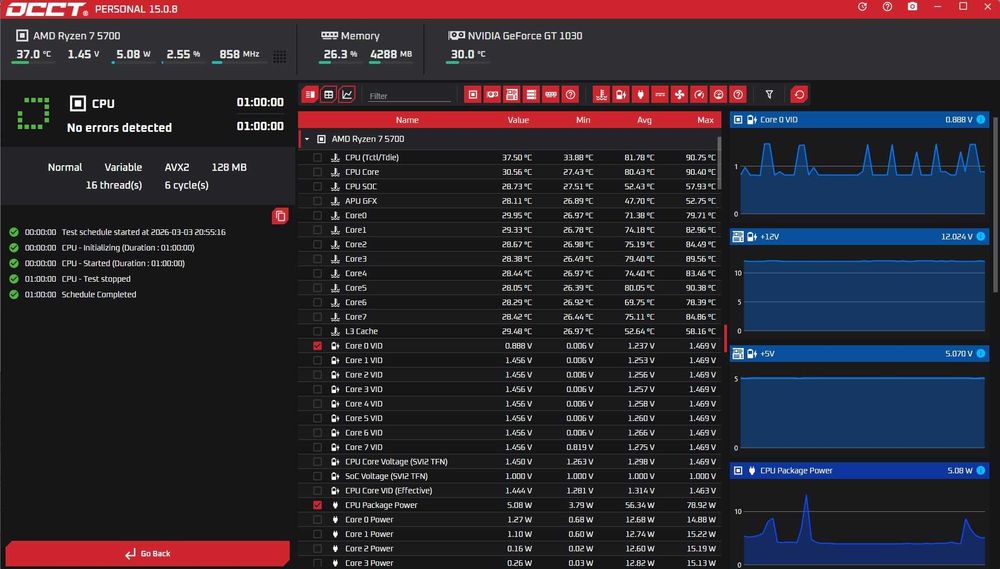Switch to the graph view mode icon
The width and height of the screenshot is (1000, 569).
click(347, 95)
